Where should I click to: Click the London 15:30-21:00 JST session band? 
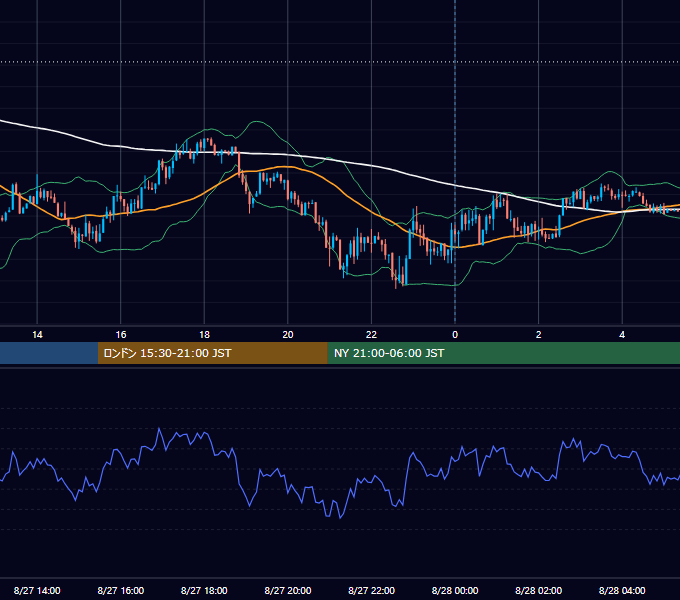tap(212, 353)
